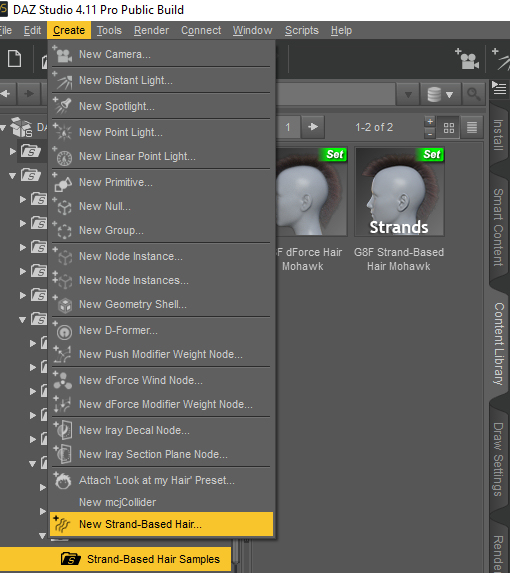
Task: Click the toolbar create camera icon
Action: (x=467, y=59)
